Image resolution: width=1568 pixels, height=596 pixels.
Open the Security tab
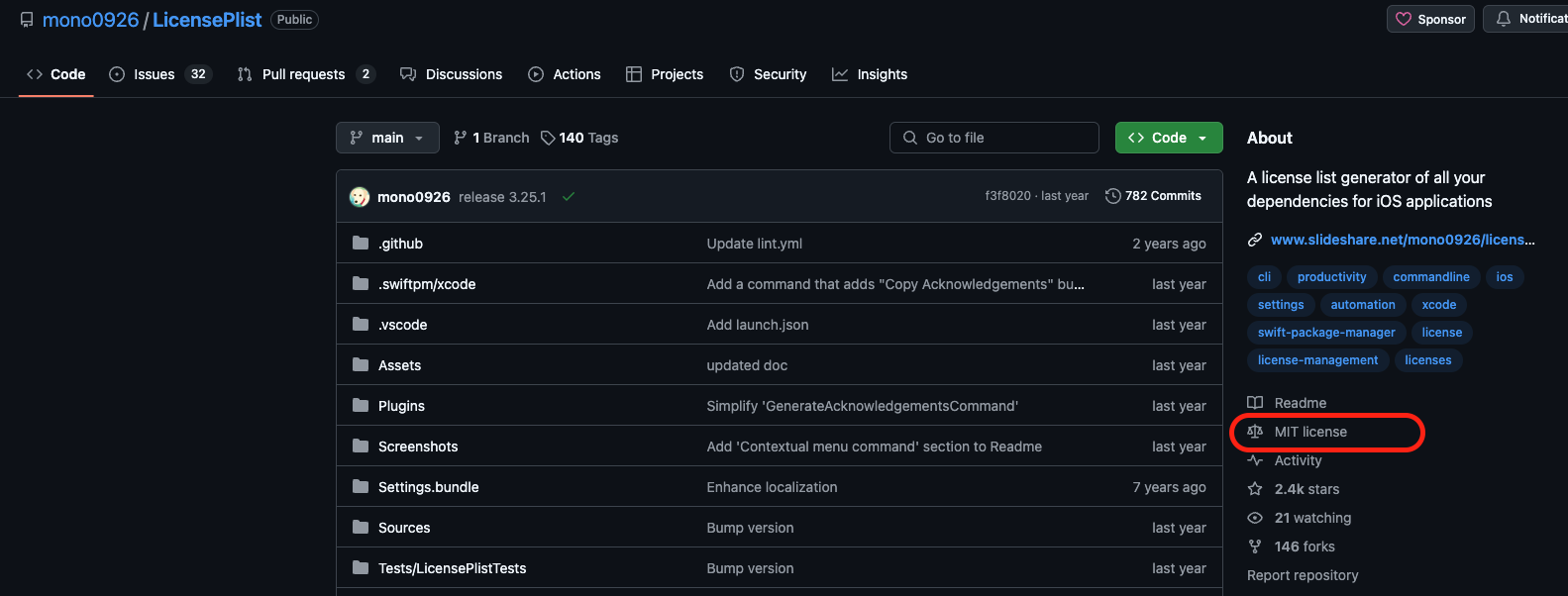pyautogui.click(x=768, y=74)
